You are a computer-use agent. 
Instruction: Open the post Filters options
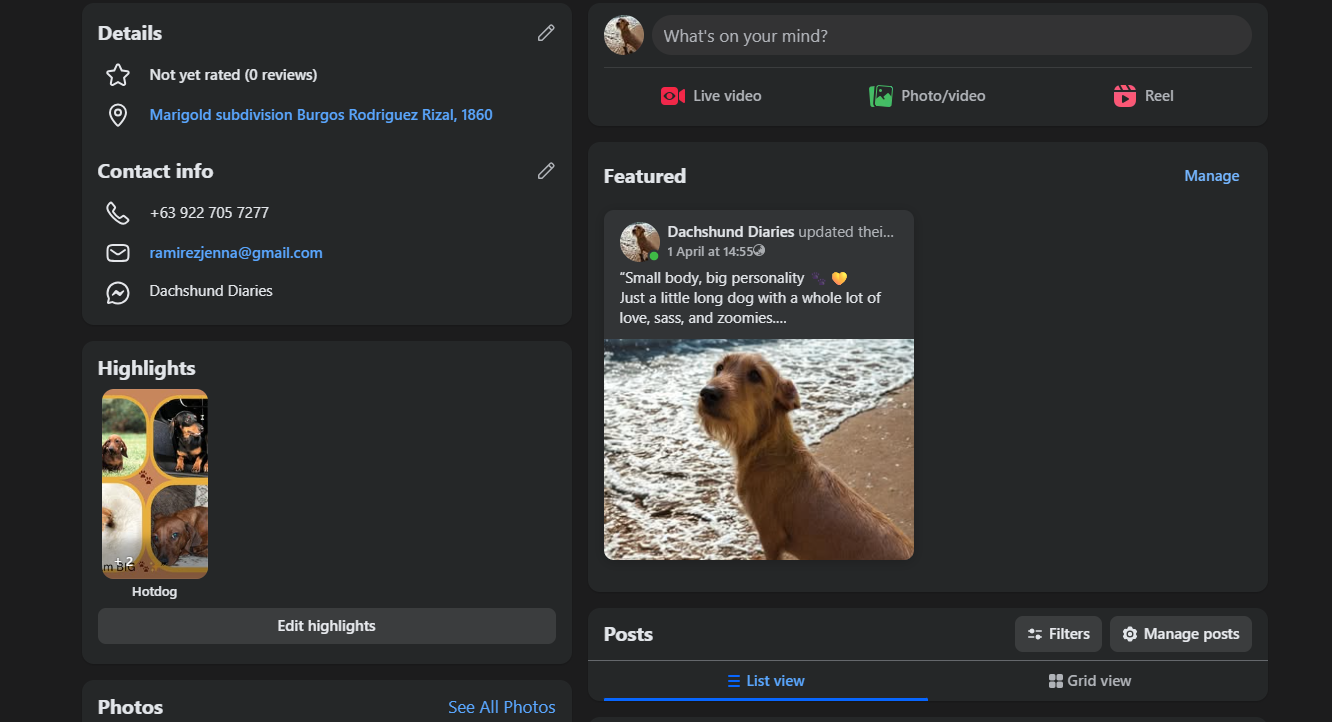coord(1058,634)
